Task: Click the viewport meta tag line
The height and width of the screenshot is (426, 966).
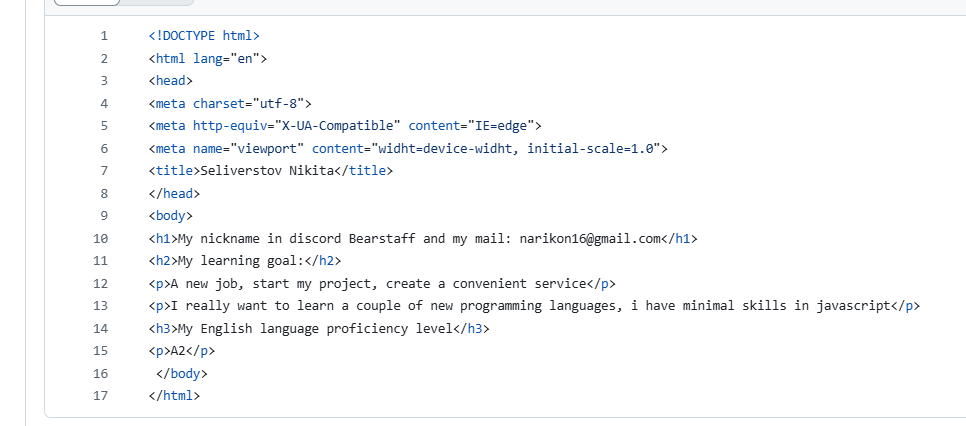Action: click(408, 149)
